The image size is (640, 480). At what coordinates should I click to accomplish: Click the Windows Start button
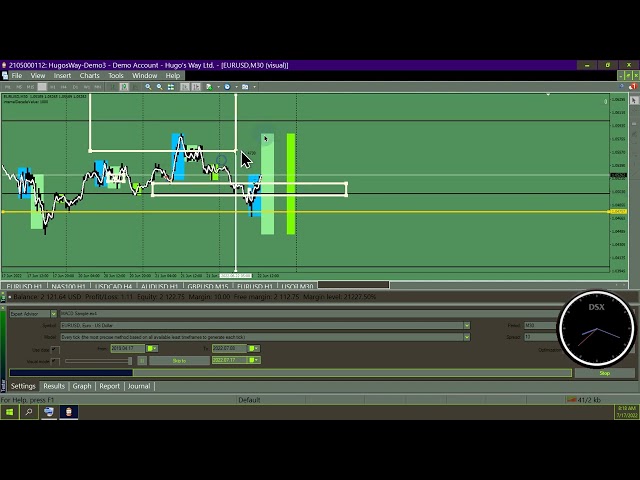tap(10, 411)
